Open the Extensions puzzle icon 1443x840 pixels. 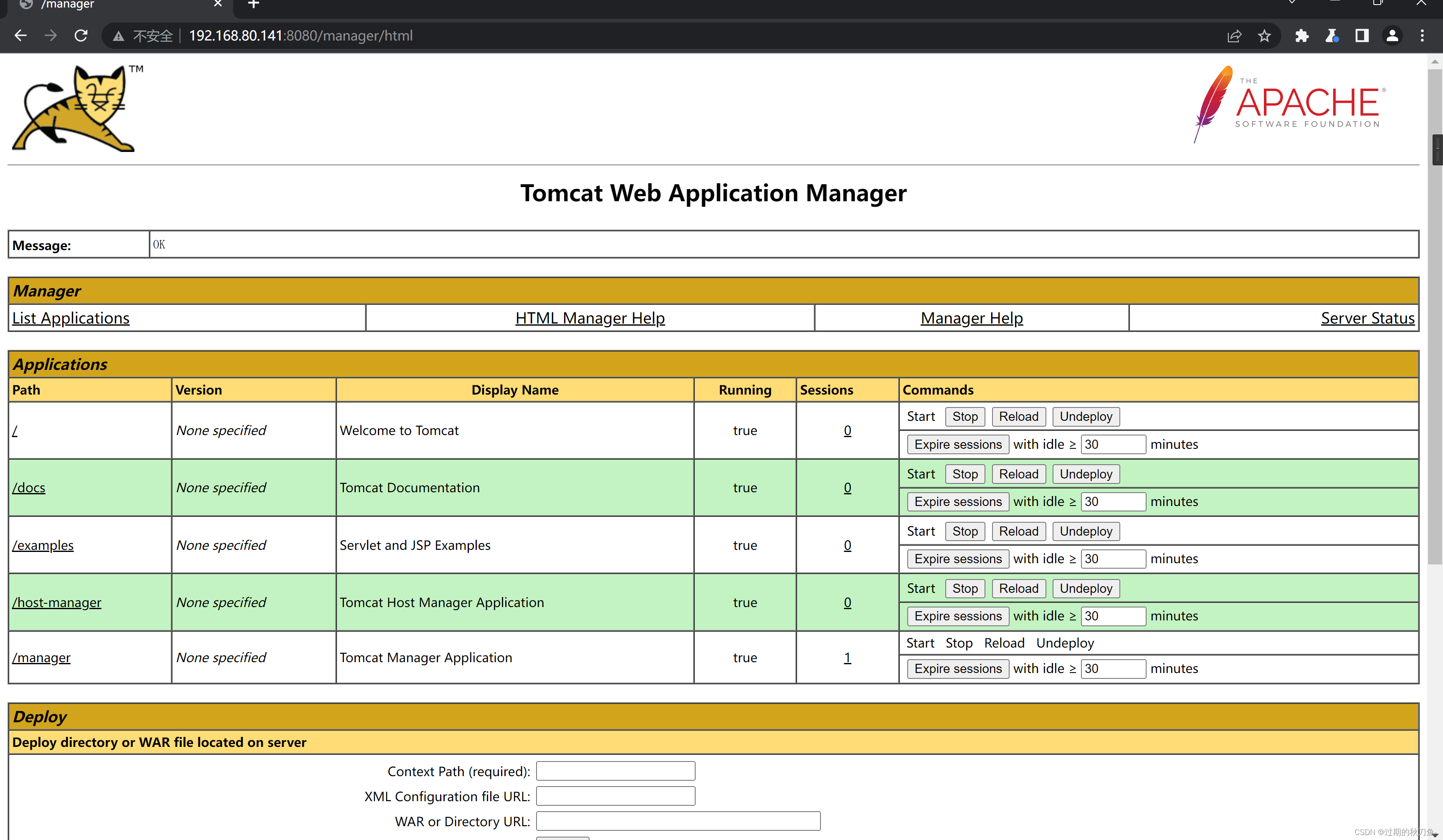click(x=1301, y=36)
